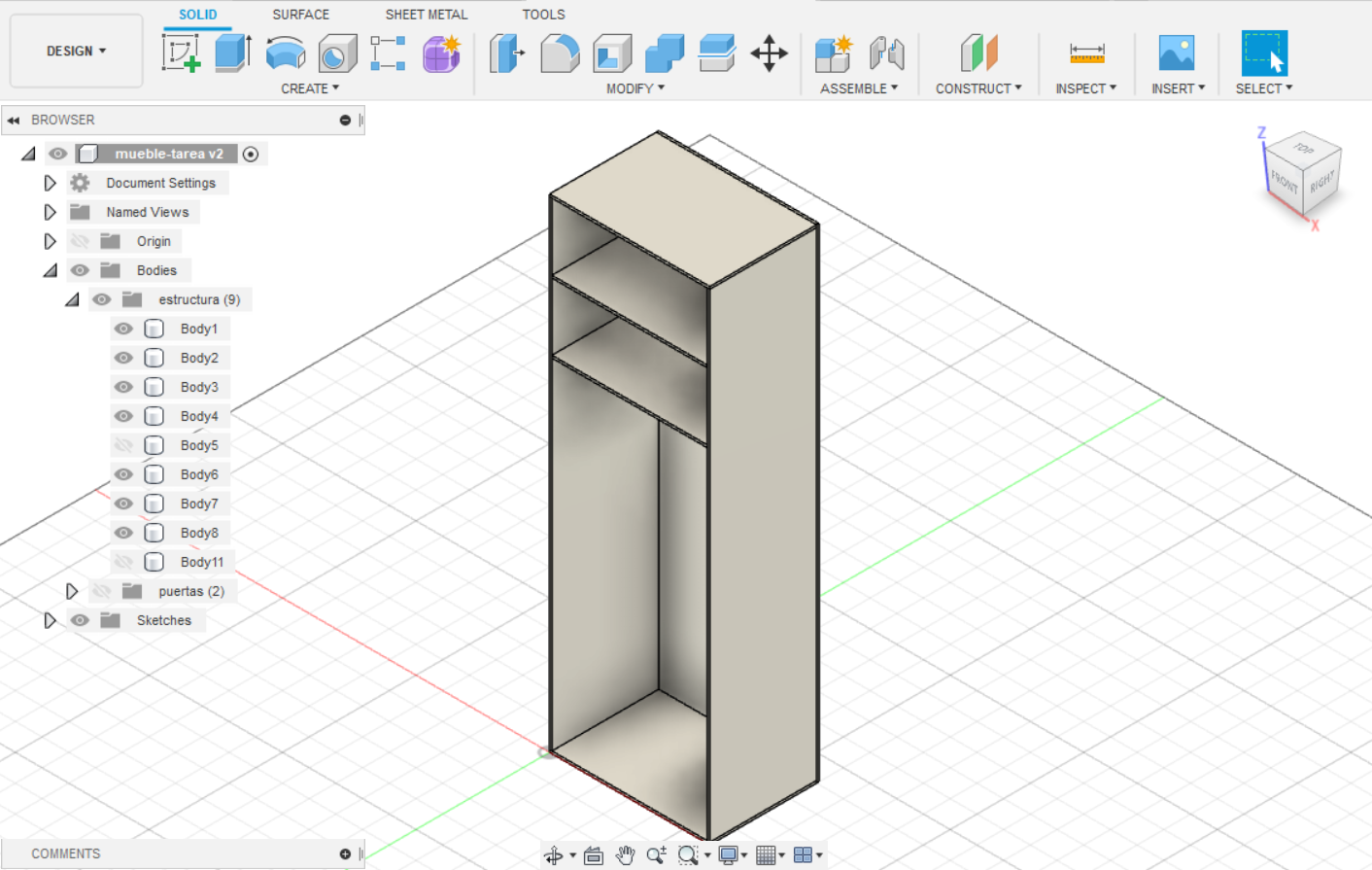1372x870 pixels.
Task: Launch the Measure tool under Inspect
Action: [1086, 52]
